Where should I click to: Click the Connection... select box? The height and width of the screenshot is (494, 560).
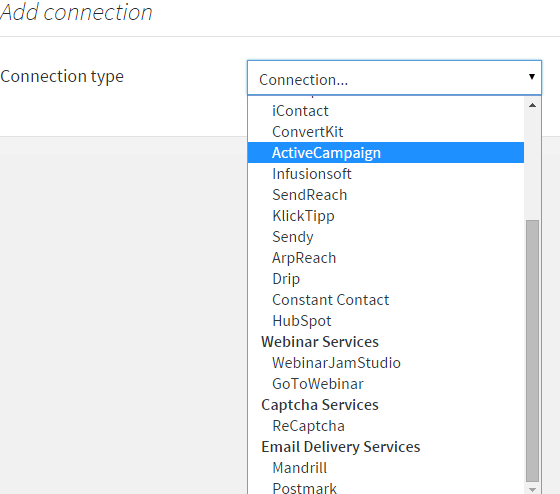(394, 78)
